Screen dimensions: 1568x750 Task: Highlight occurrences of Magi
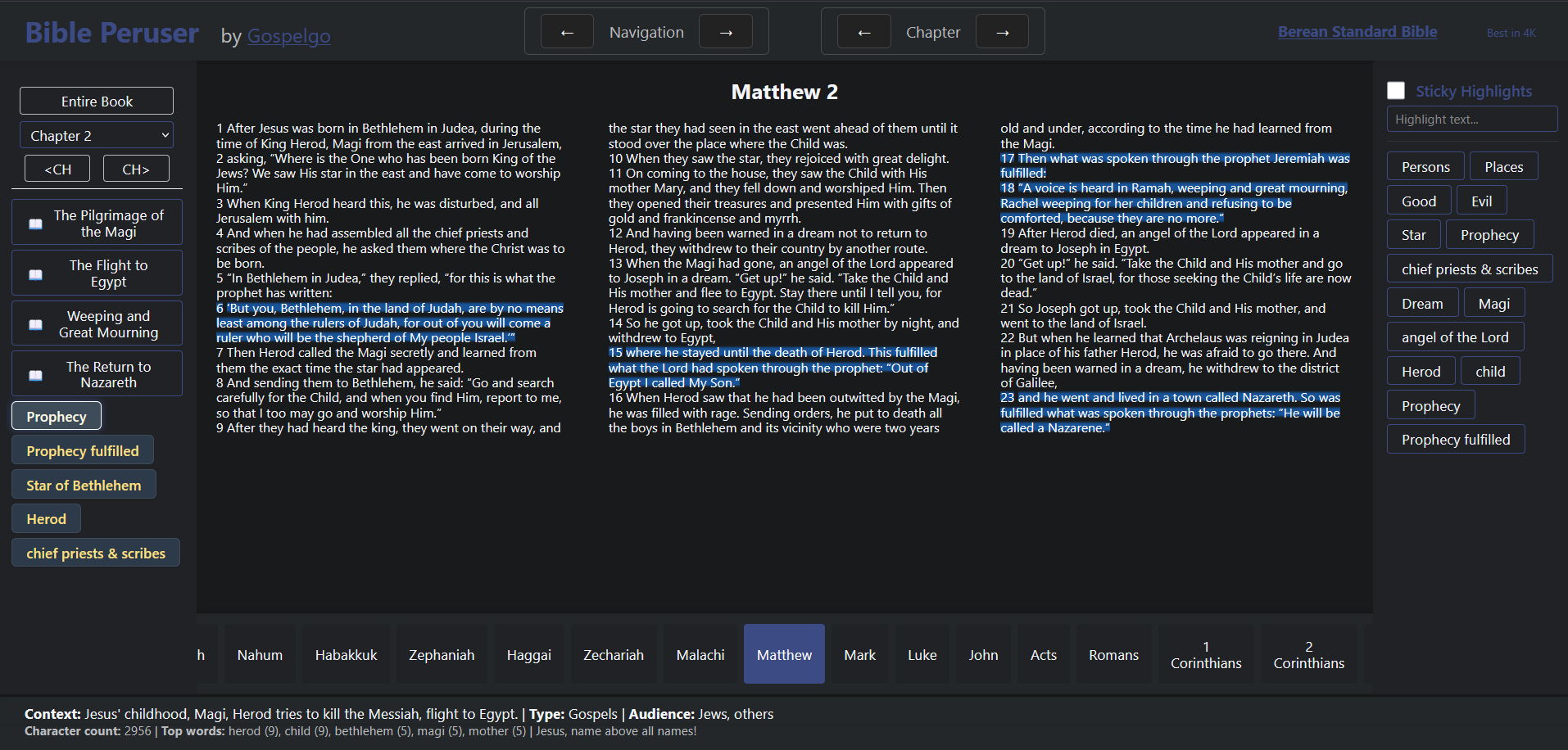tap(1493, 302)
